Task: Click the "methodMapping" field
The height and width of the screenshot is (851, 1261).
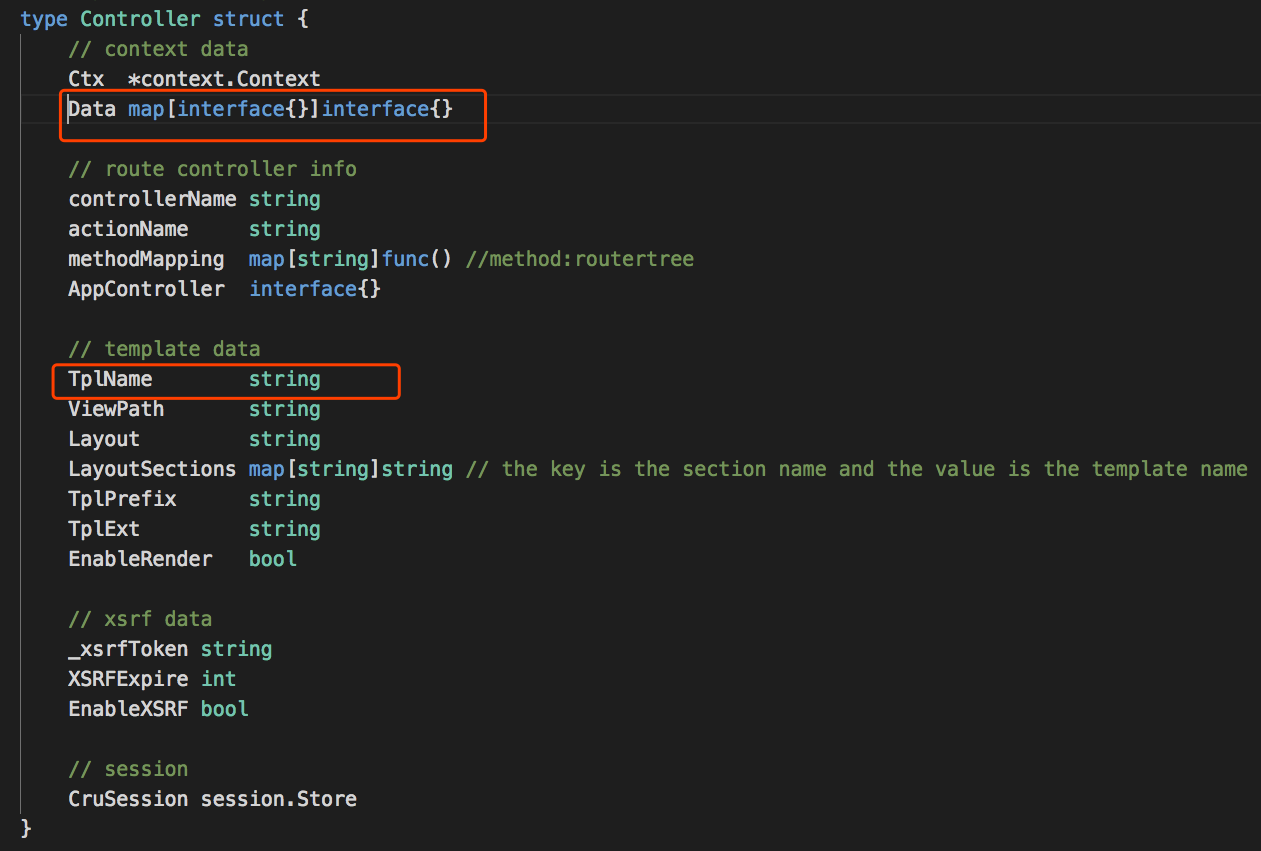Action: click(x=146, y=259)
